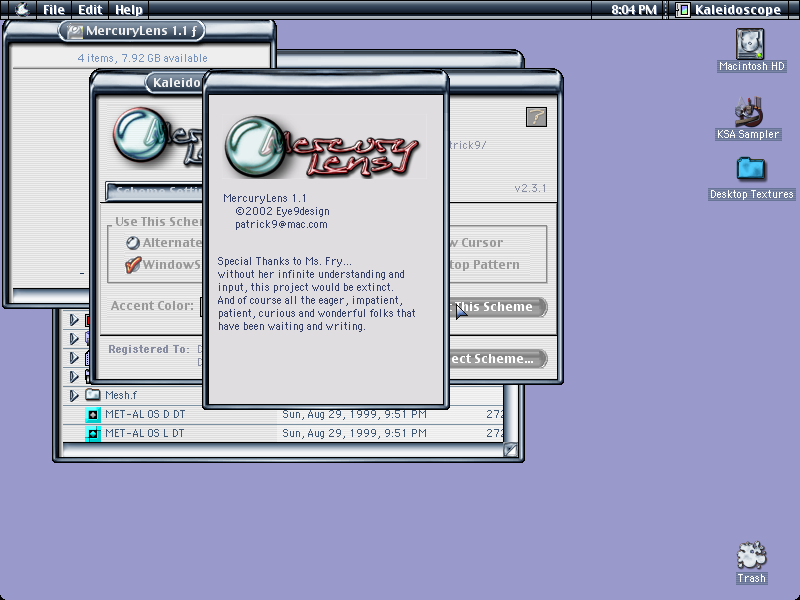
Task: Click the MET-AL OS L DT file icon
Action: pos(93,434)
